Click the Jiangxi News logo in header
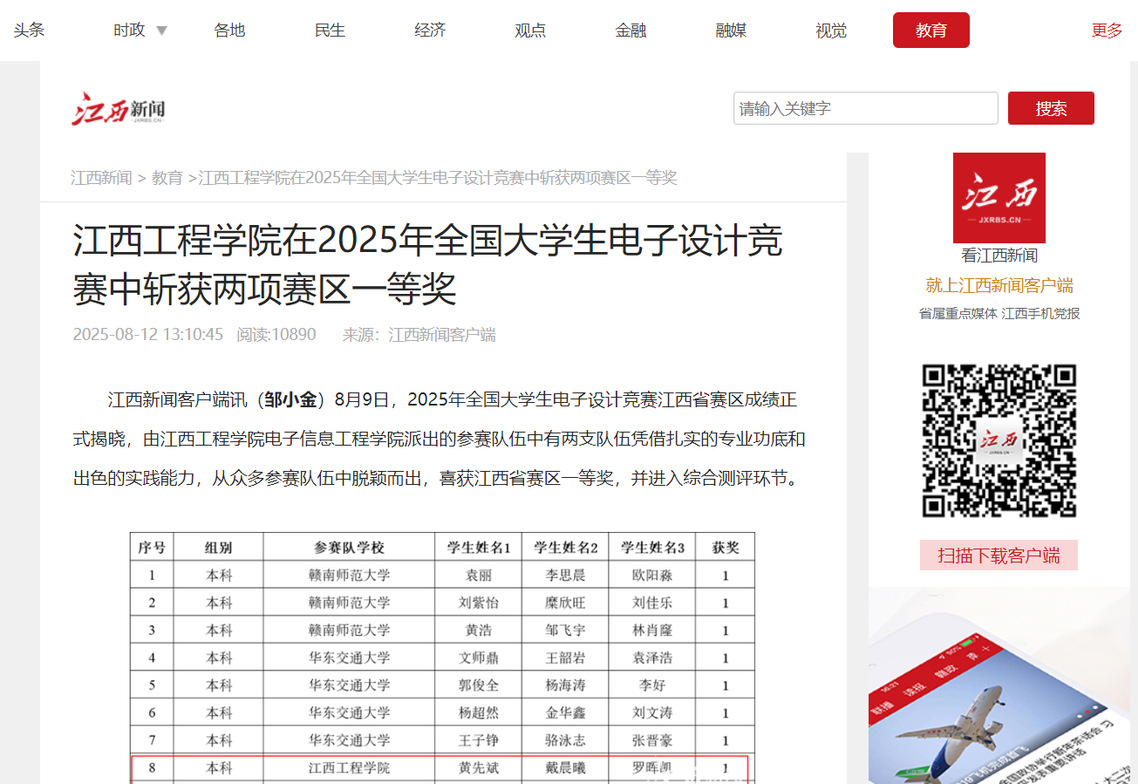Viewport: 1138px width, 784px height. pyautogui.click(x=118, y=109)
